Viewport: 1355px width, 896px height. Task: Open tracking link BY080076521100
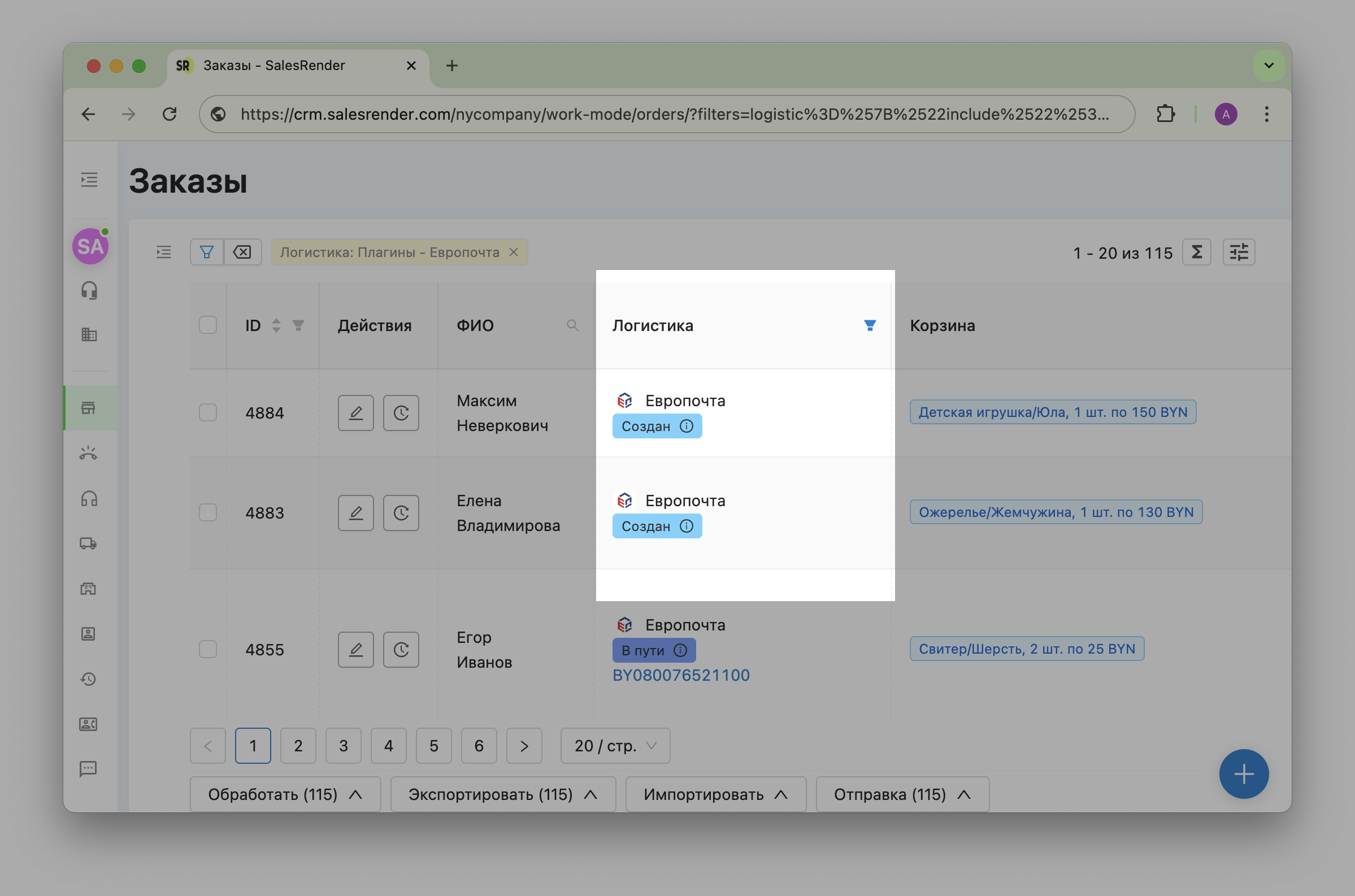tap(681, 676)
